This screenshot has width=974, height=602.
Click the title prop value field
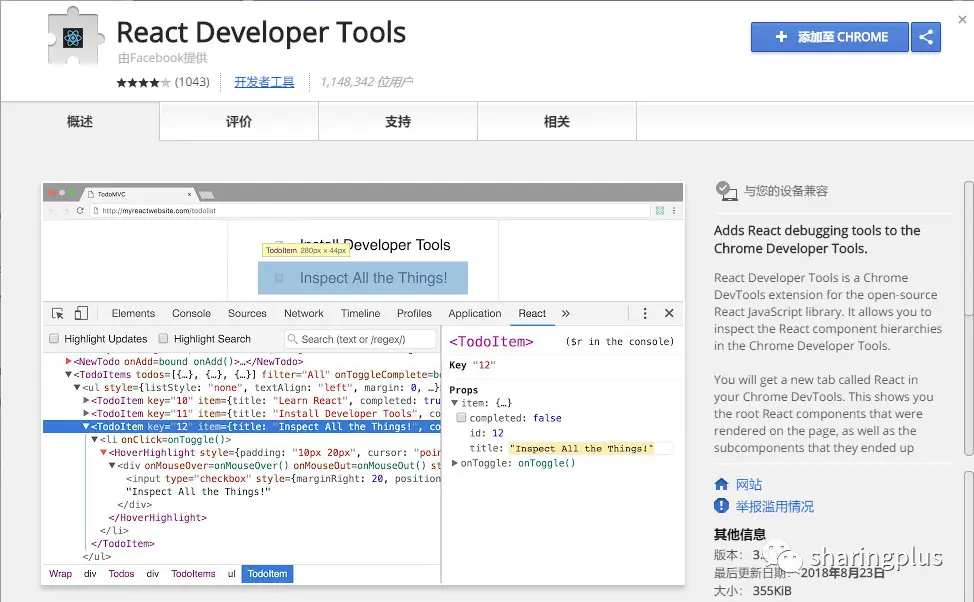tap(590, 448)
